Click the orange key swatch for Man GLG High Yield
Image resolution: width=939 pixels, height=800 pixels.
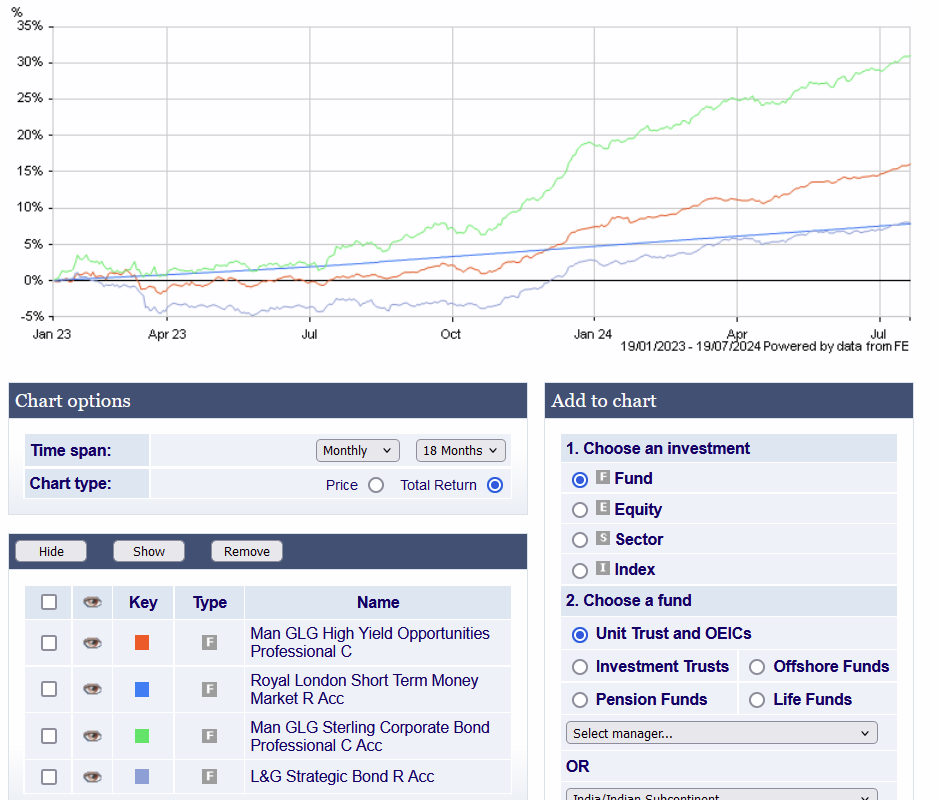pos(142,642)
